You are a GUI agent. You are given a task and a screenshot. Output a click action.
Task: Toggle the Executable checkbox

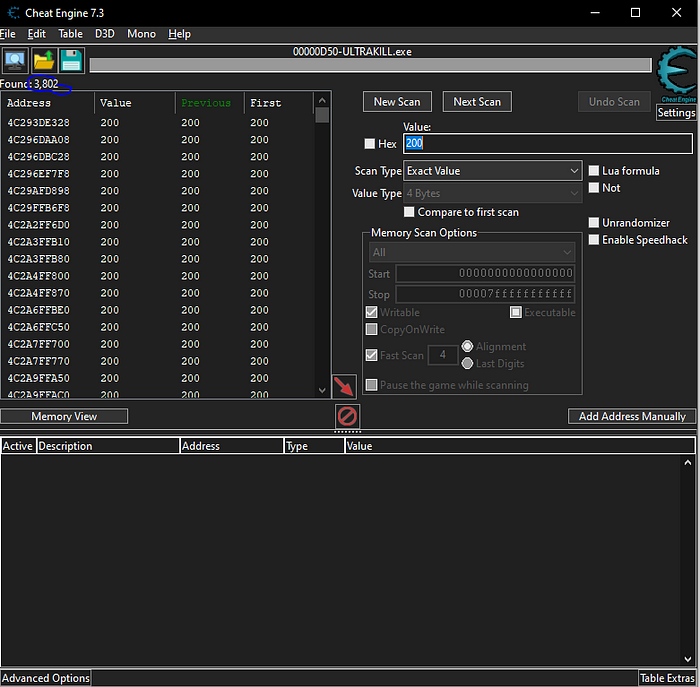pyautogui.click(x=516, y=312)
